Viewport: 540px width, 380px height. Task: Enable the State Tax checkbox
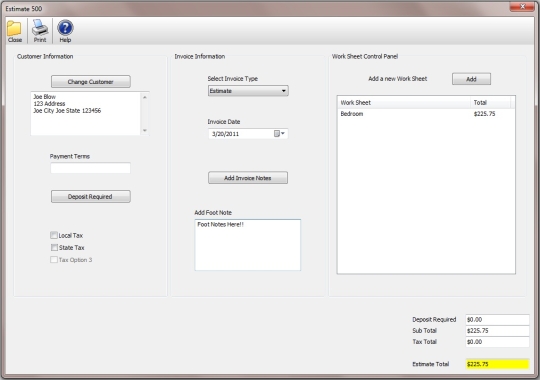pyautogui.click(x=54, y=247)
